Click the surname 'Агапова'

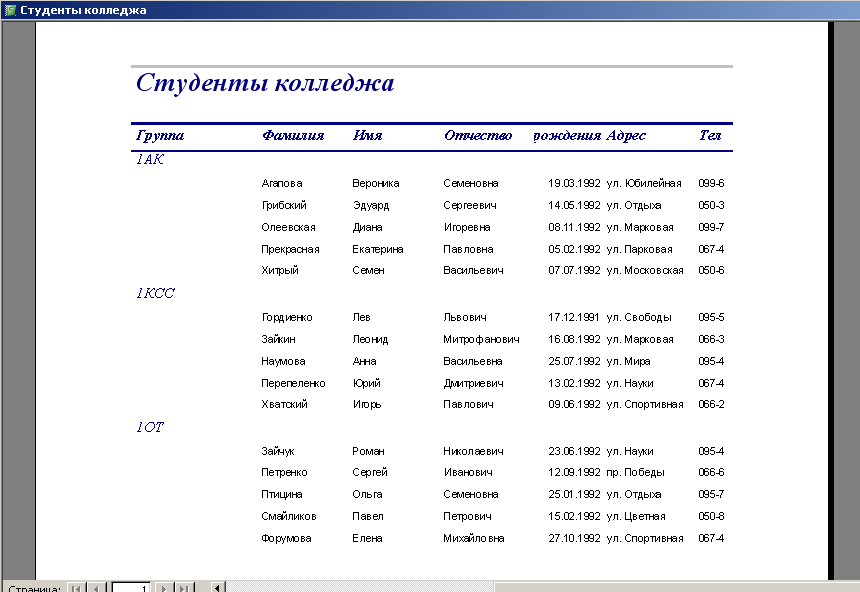282,183
